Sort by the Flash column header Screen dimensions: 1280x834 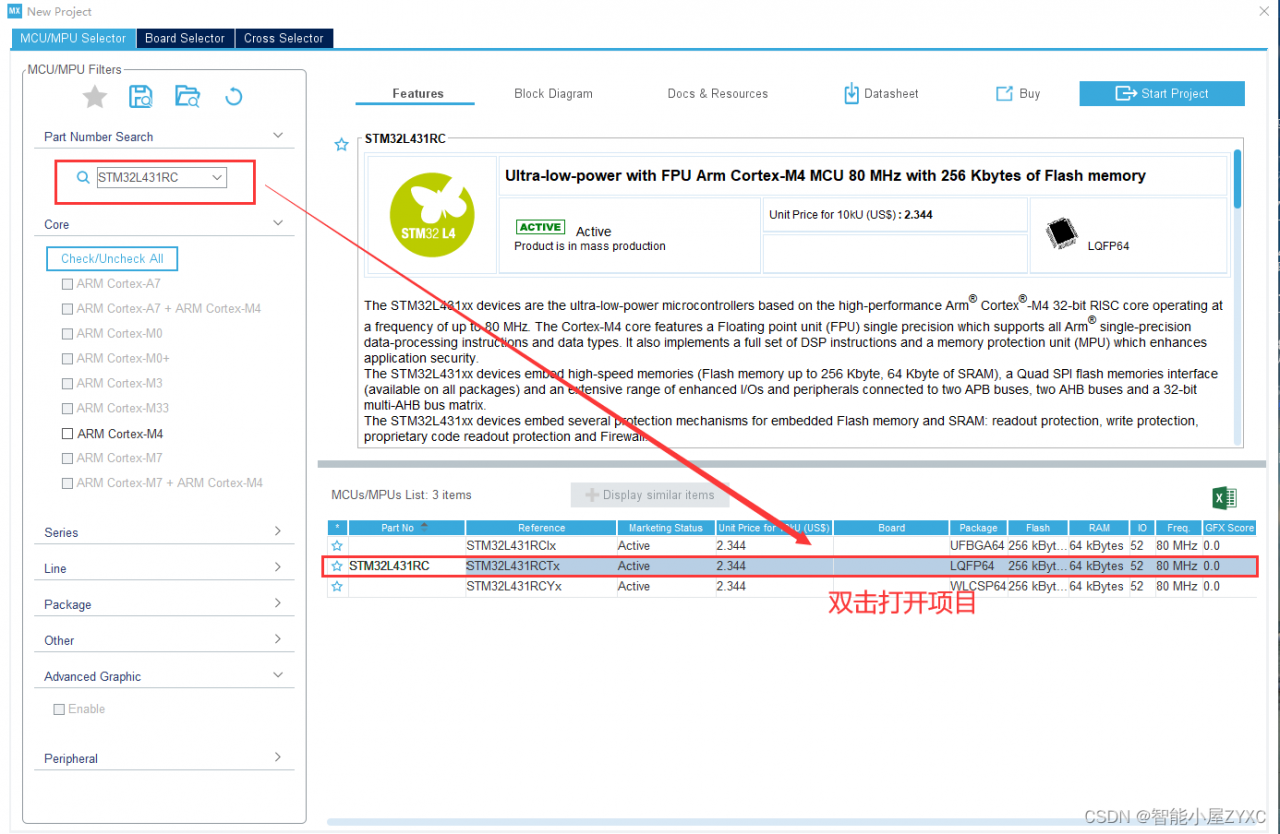pos(1038,527)
